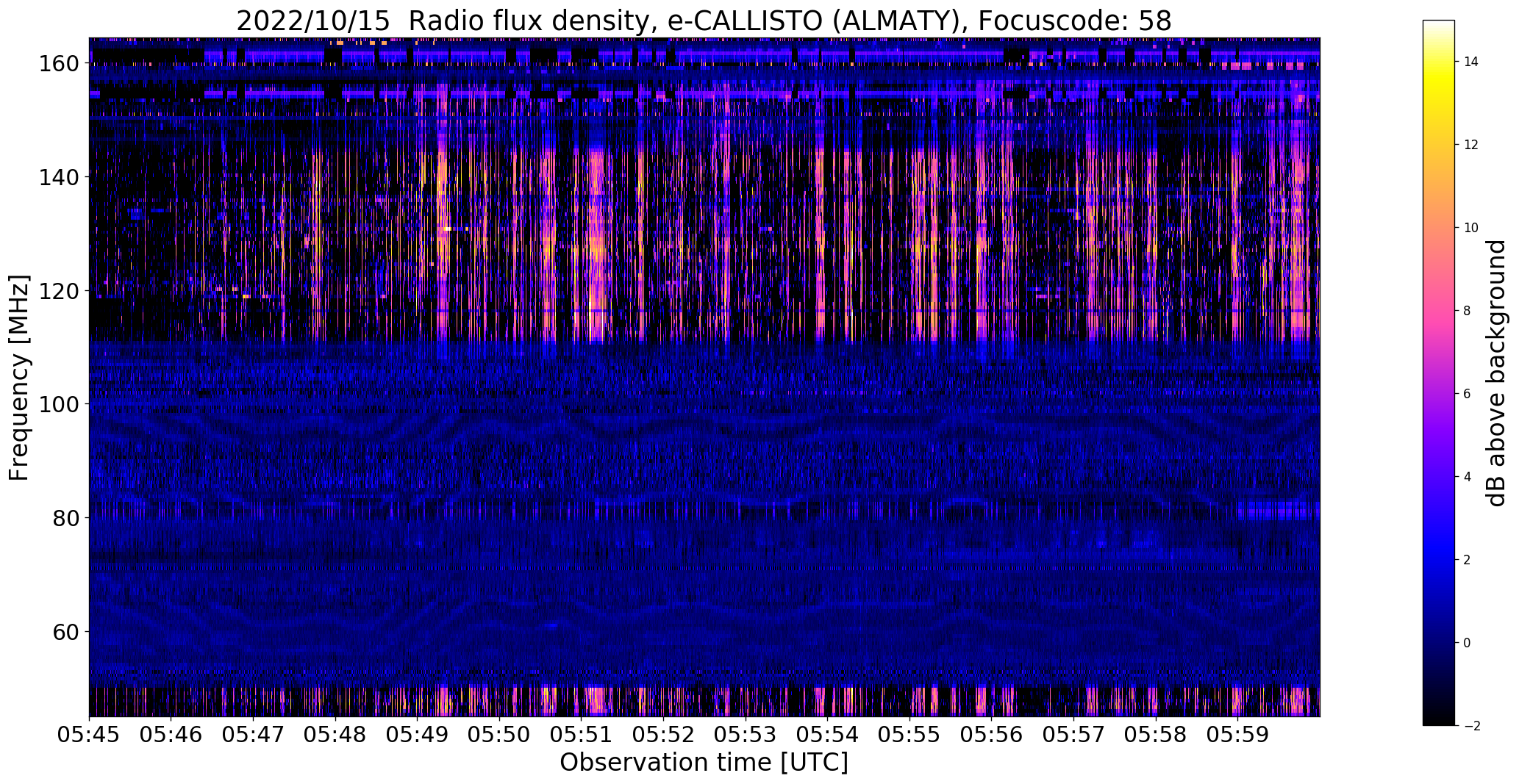Click the plot title mentioning e-CALLISTO (ALMATY)
The width and height of the screenshot is (1519, 784).
pos(704,21)
